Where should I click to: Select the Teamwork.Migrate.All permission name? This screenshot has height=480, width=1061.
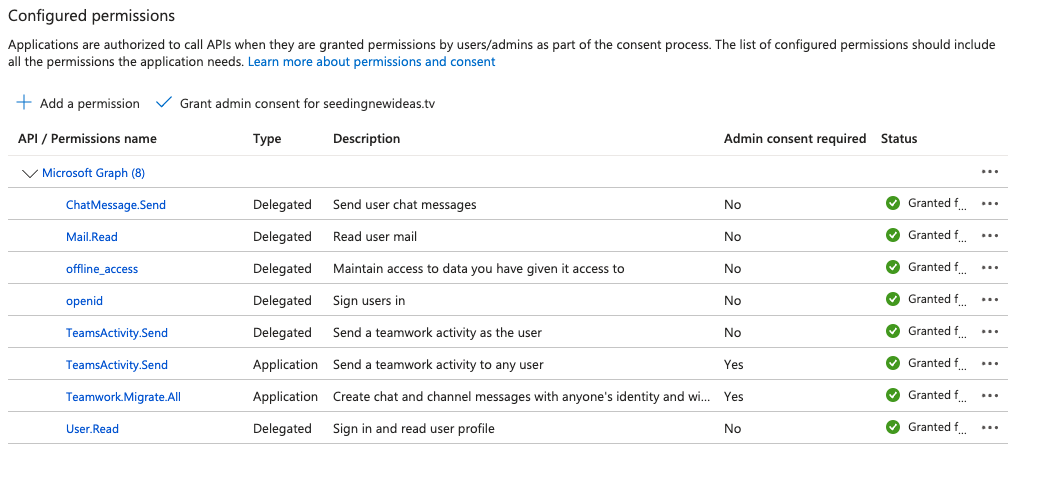[123, 397]
